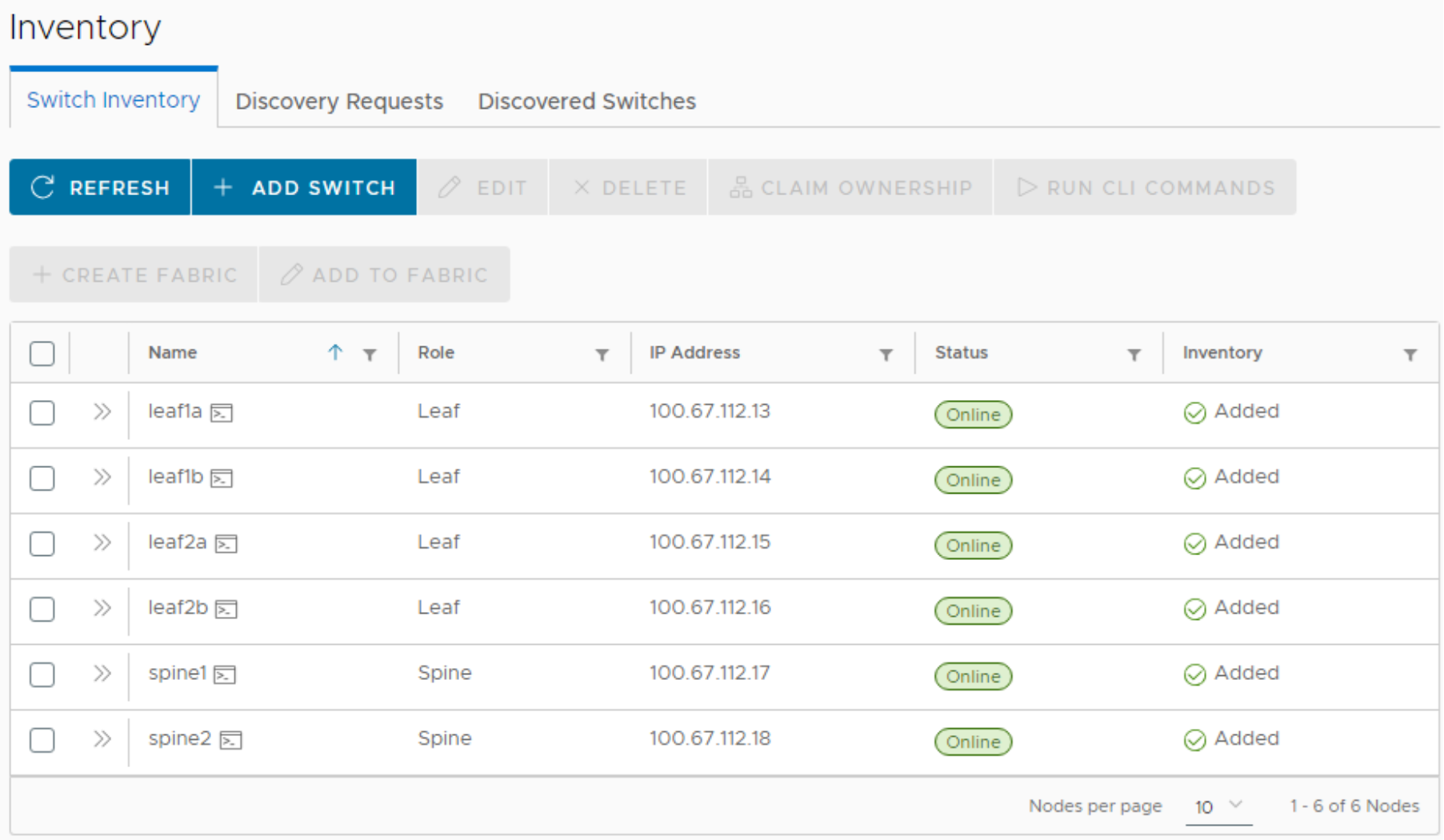Expand details for leaf2b row
This screenshot has width=1444, height=840.
[102, 608]
